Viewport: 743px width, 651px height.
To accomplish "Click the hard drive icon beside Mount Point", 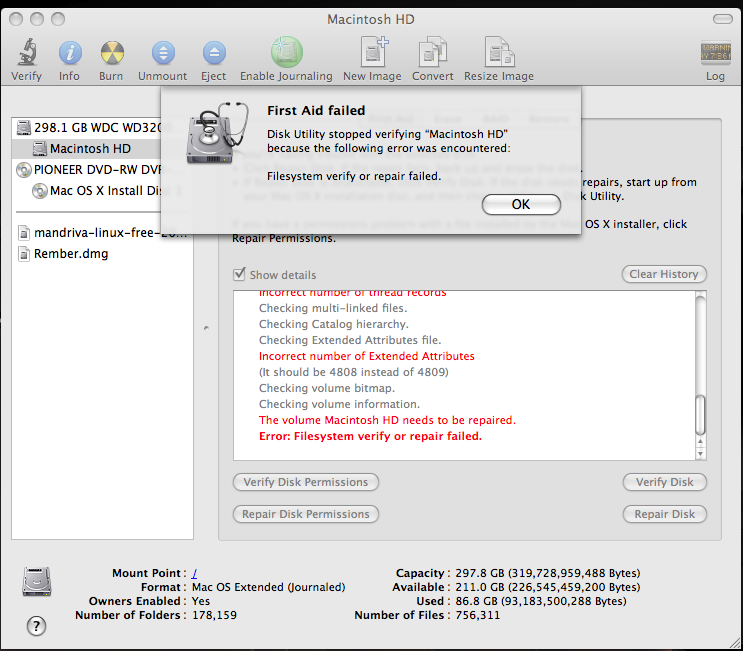I will coord(36,581).
